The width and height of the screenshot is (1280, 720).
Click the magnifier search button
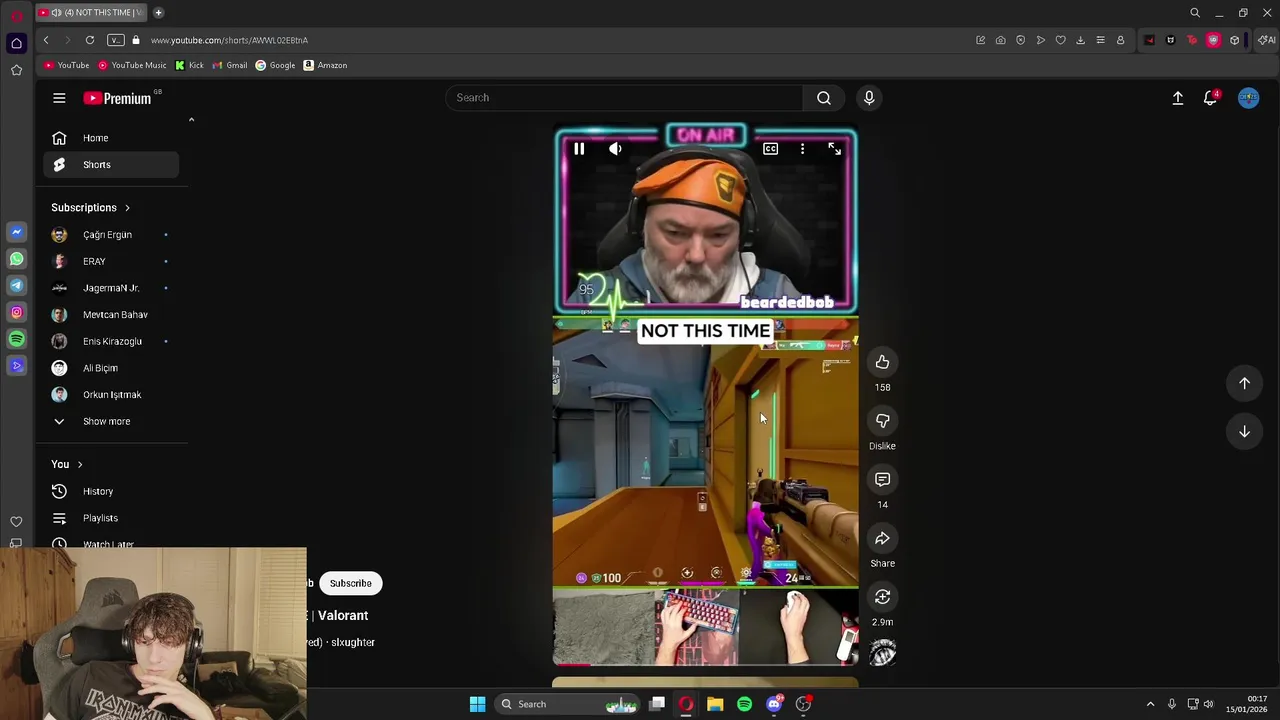pos(824,97)
